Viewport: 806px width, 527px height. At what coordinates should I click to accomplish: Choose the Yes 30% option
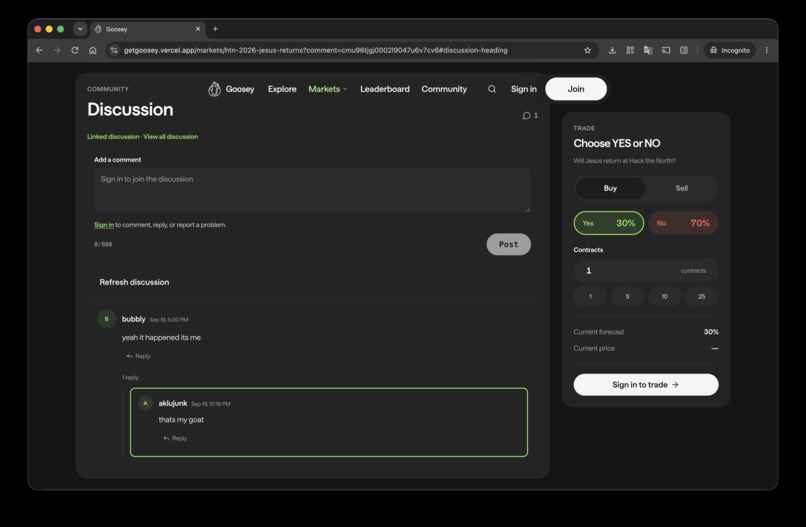pyautogui.click(x=609, y=223)
